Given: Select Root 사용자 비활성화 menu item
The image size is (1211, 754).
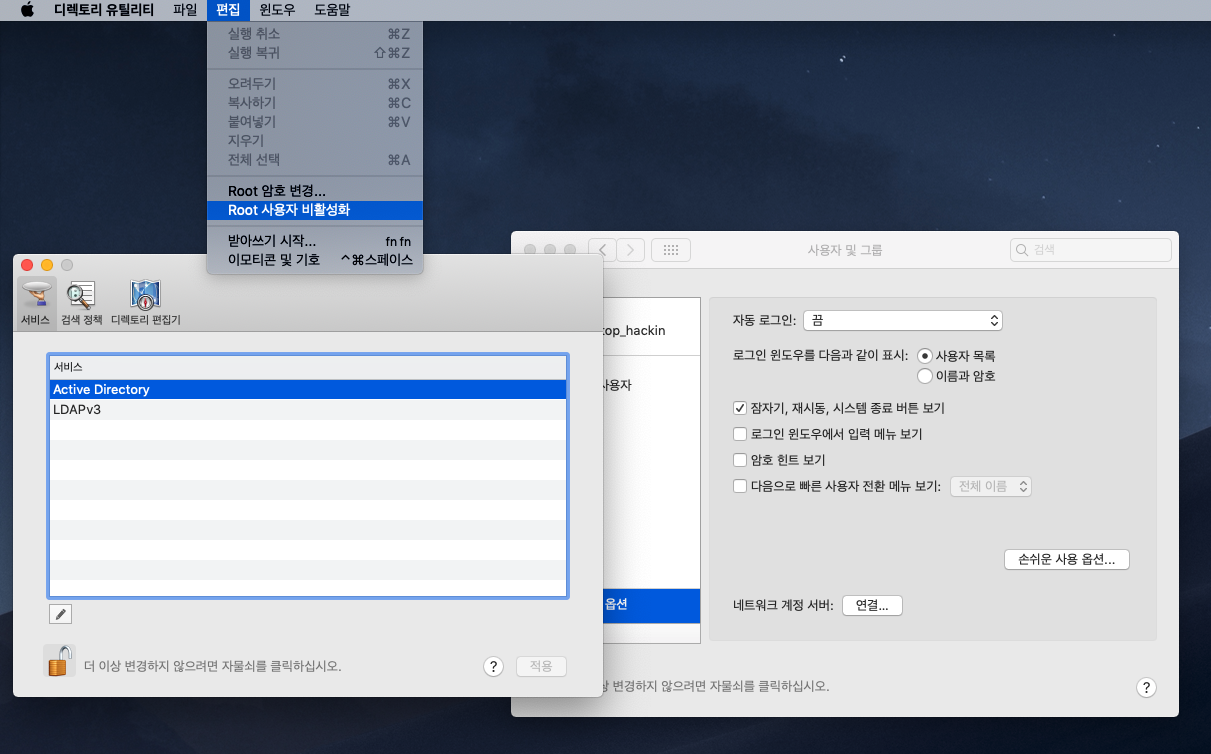Looking at the screenshot, I should tap(315, 210).
